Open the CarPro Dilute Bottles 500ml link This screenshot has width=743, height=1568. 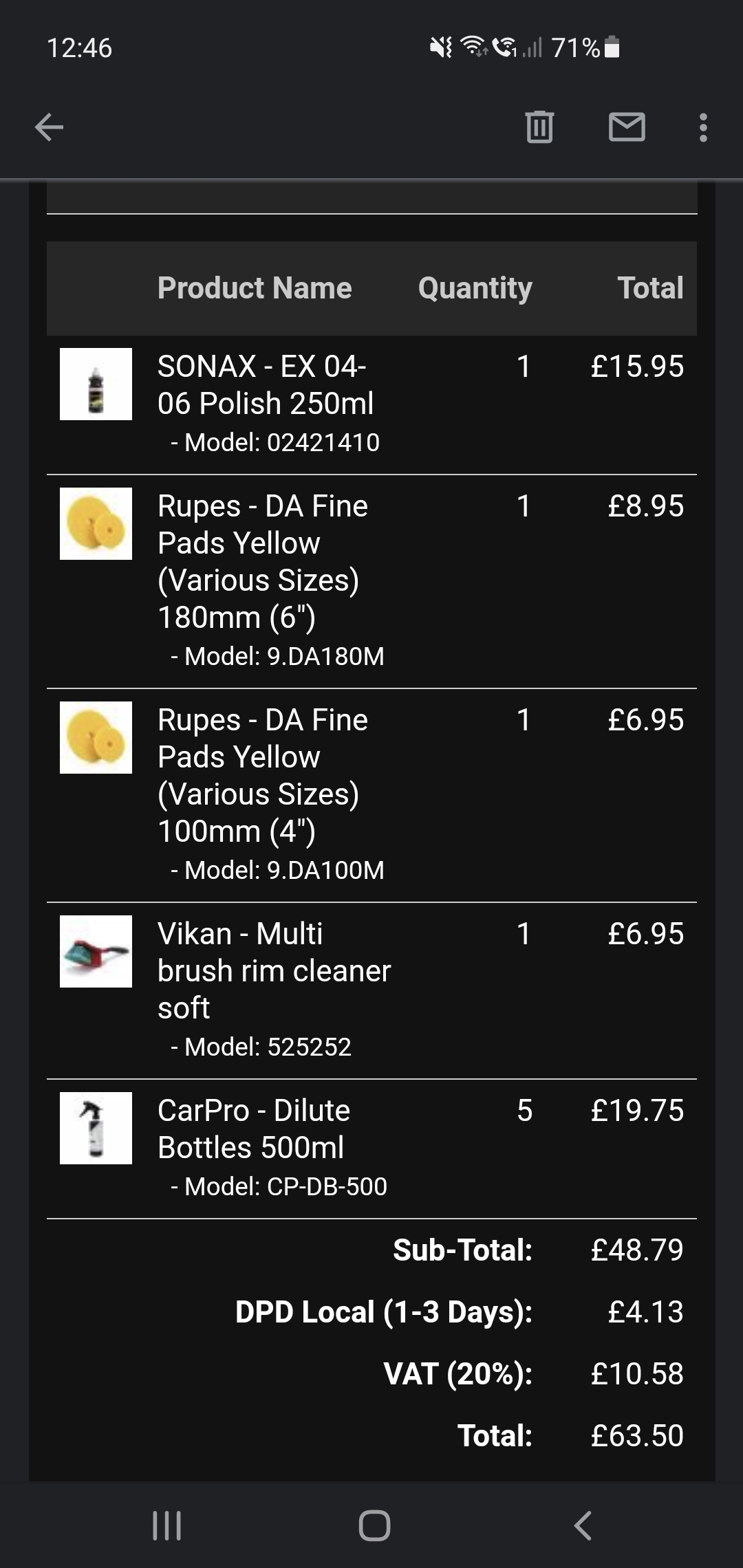[x=254, y=1129]
